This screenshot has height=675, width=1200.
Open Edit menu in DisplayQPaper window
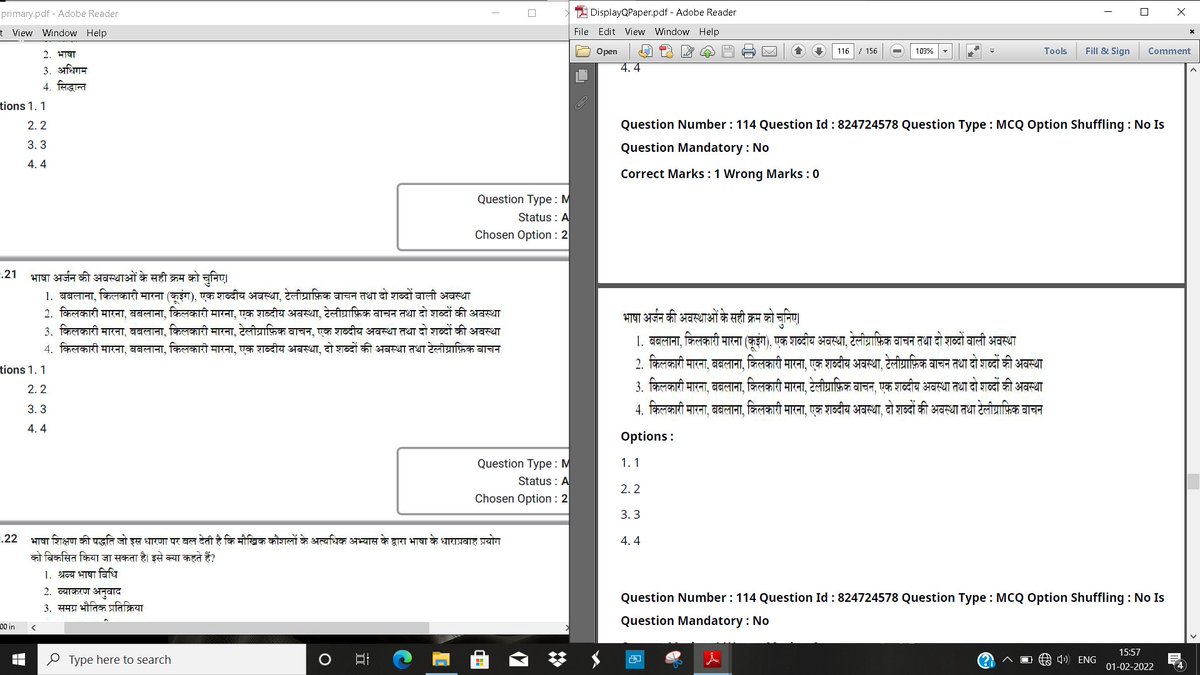tap(606, 32)
